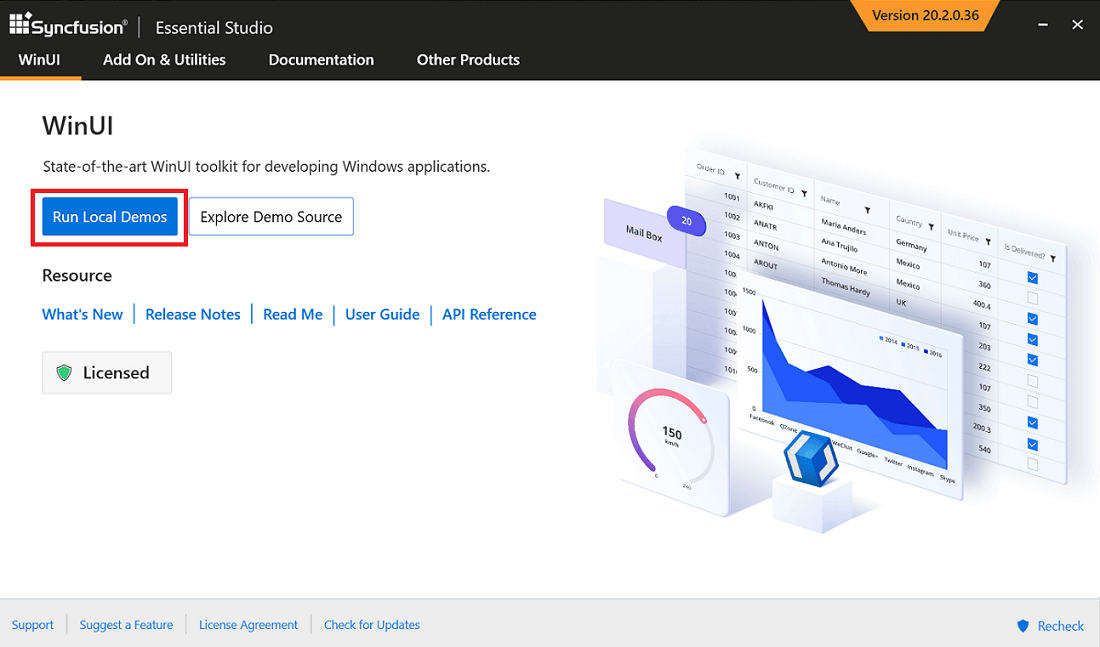Image resolution: width=1100 pixels, height=647 pixels.
Task: Open the Read Me link
Action: [x=293, y=314]
